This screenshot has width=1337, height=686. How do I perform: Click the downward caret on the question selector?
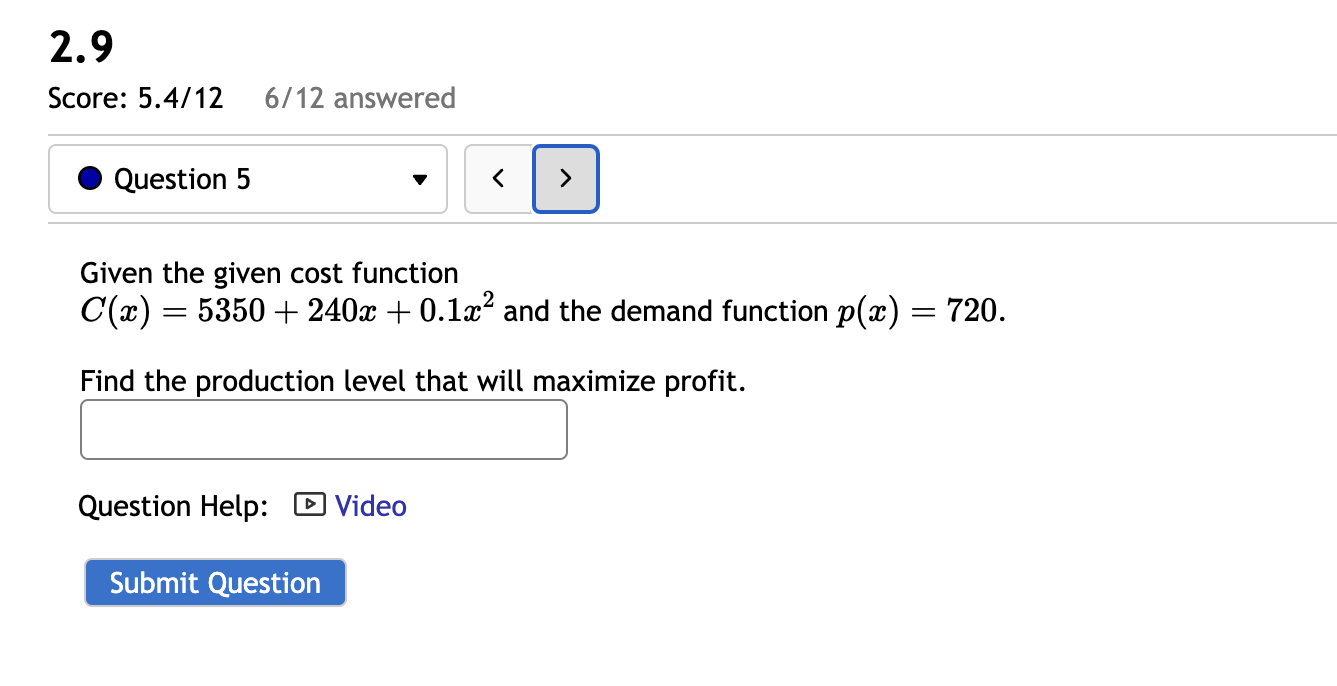click(x=419, y=180)
